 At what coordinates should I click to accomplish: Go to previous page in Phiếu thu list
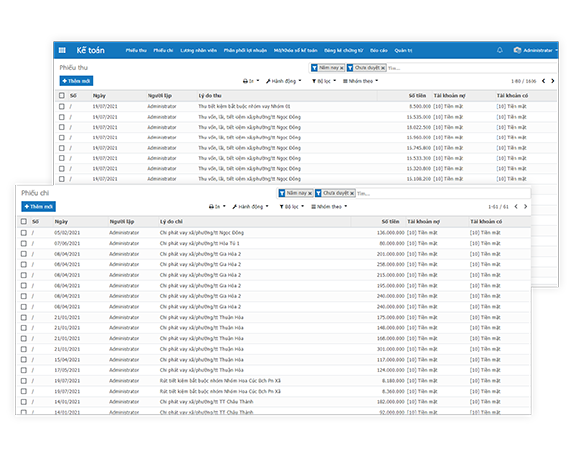tap(543, 81)
